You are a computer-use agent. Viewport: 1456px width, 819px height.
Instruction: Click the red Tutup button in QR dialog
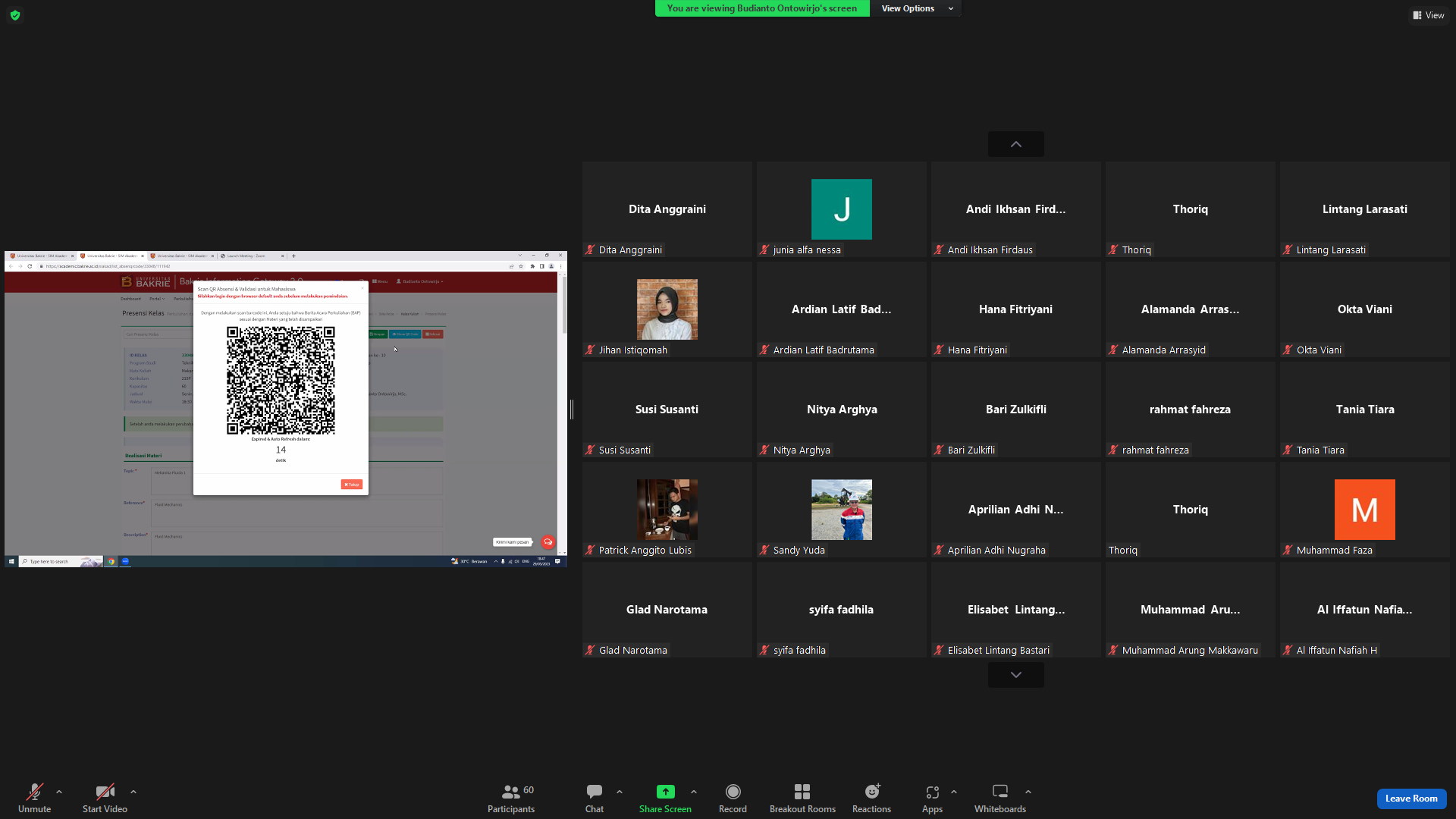[x=352, y=485]
